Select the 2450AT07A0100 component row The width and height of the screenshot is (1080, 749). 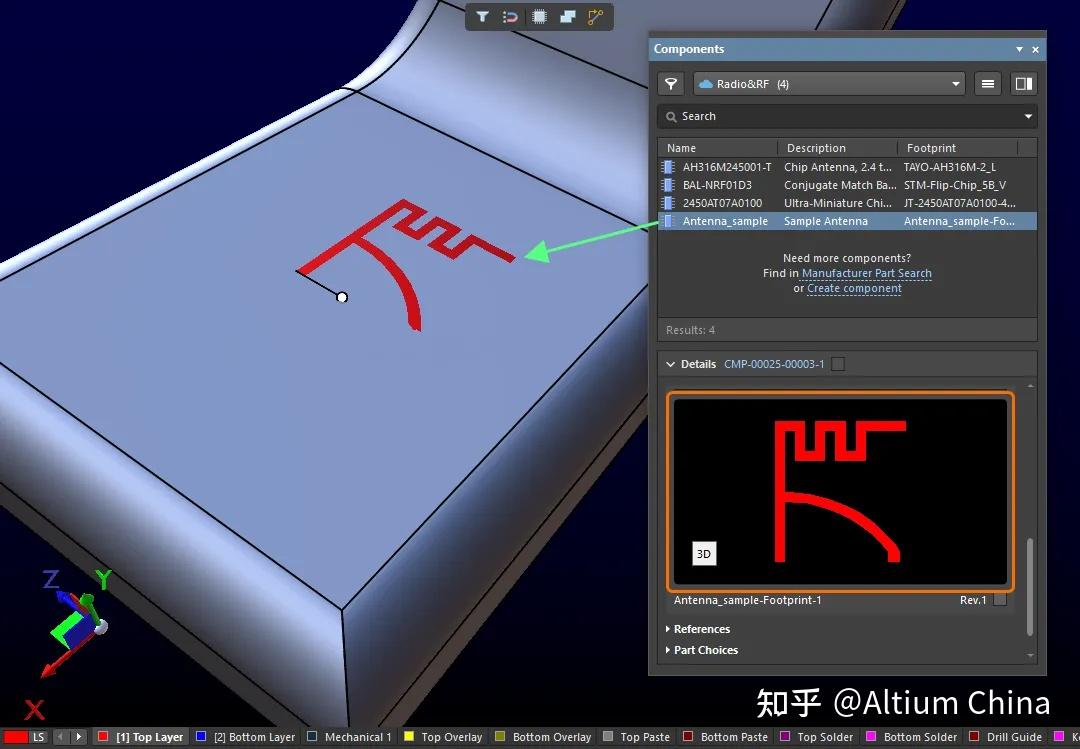click(847, 203)
